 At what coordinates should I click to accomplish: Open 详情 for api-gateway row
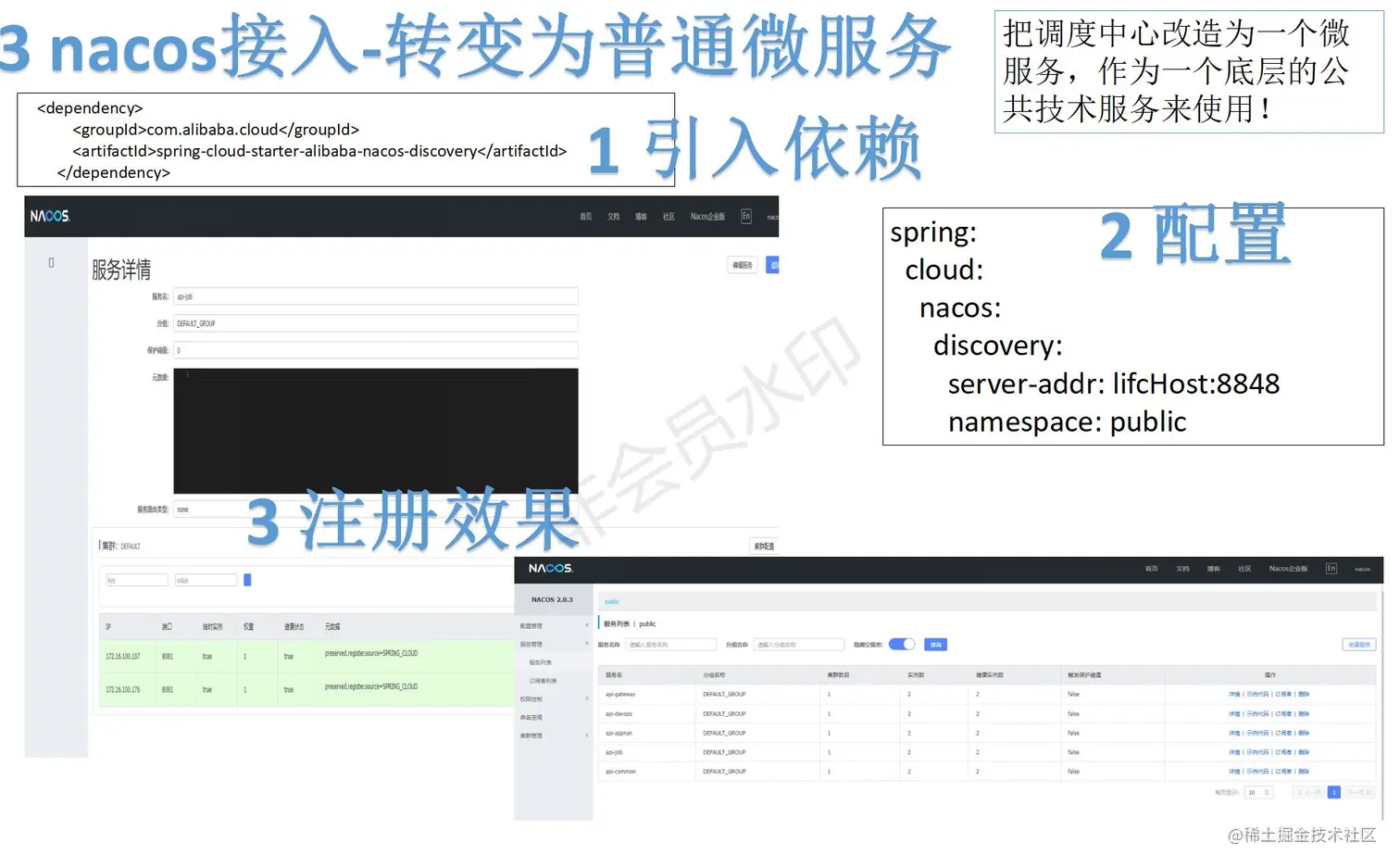[1234, 694]
